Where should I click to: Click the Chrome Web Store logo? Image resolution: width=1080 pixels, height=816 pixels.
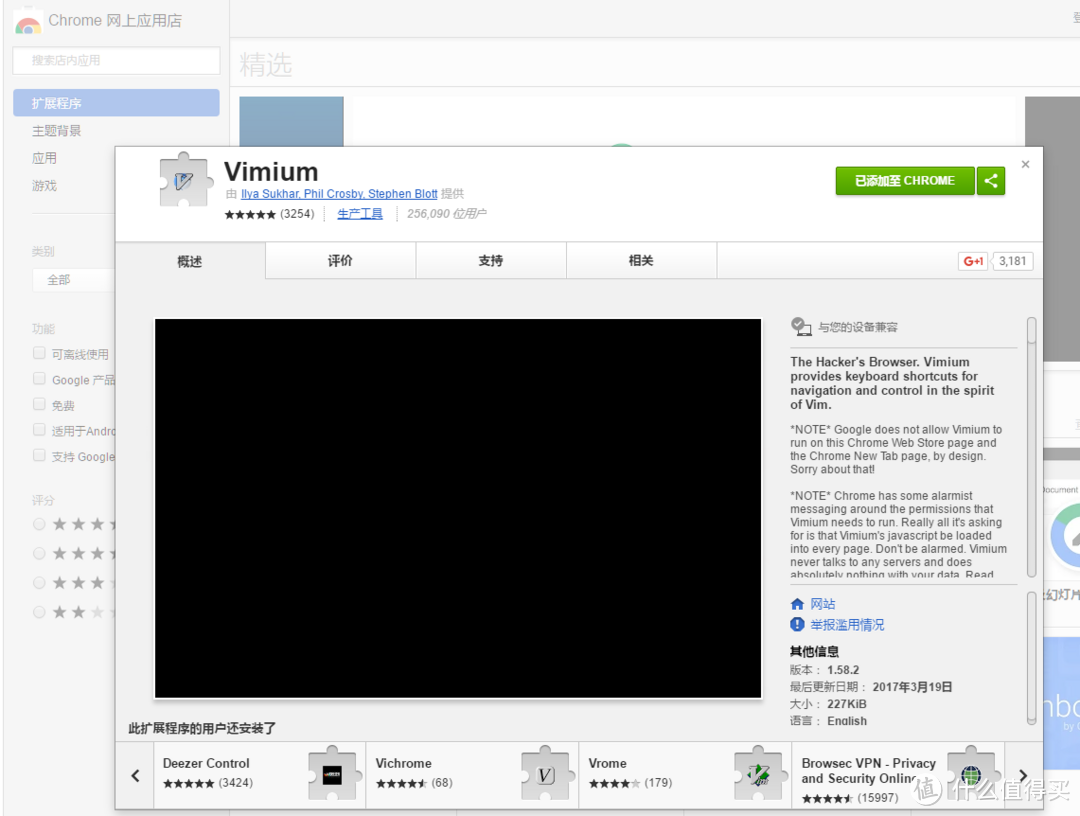point(27,22)
